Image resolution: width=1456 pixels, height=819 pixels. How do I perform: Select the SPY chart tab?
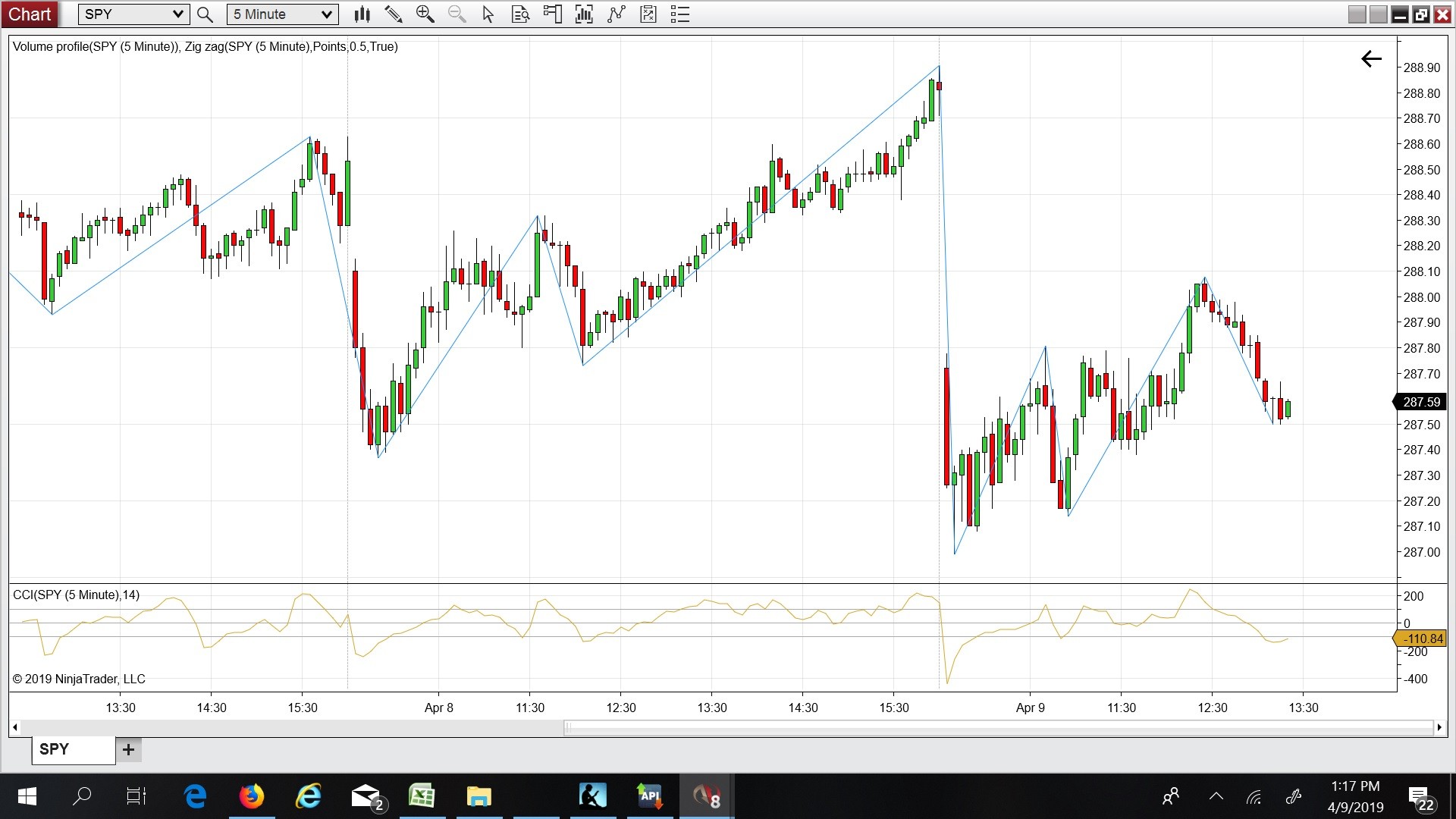pos(73,749)
